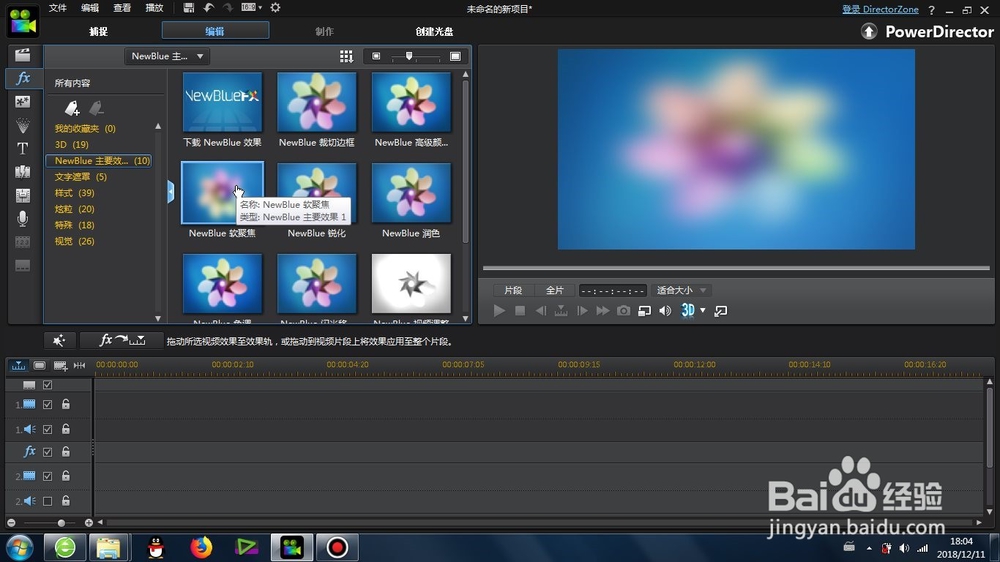Click the 登录 DirectorZone link
The width and height of the screenshot is (1000, 562).
tap(880, 10)
